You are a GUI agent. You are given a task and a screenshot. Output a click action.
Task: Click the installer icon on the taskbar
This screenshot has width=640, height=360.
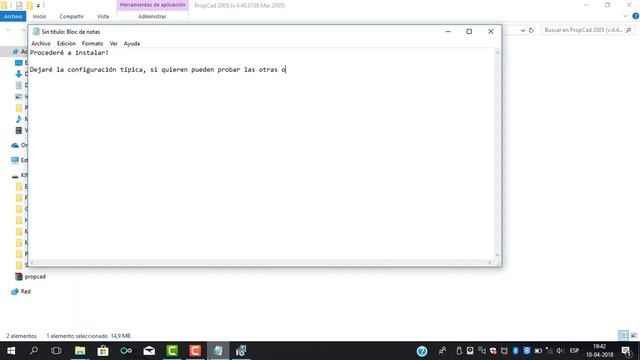pyautogui.click(x=241, y=351)
